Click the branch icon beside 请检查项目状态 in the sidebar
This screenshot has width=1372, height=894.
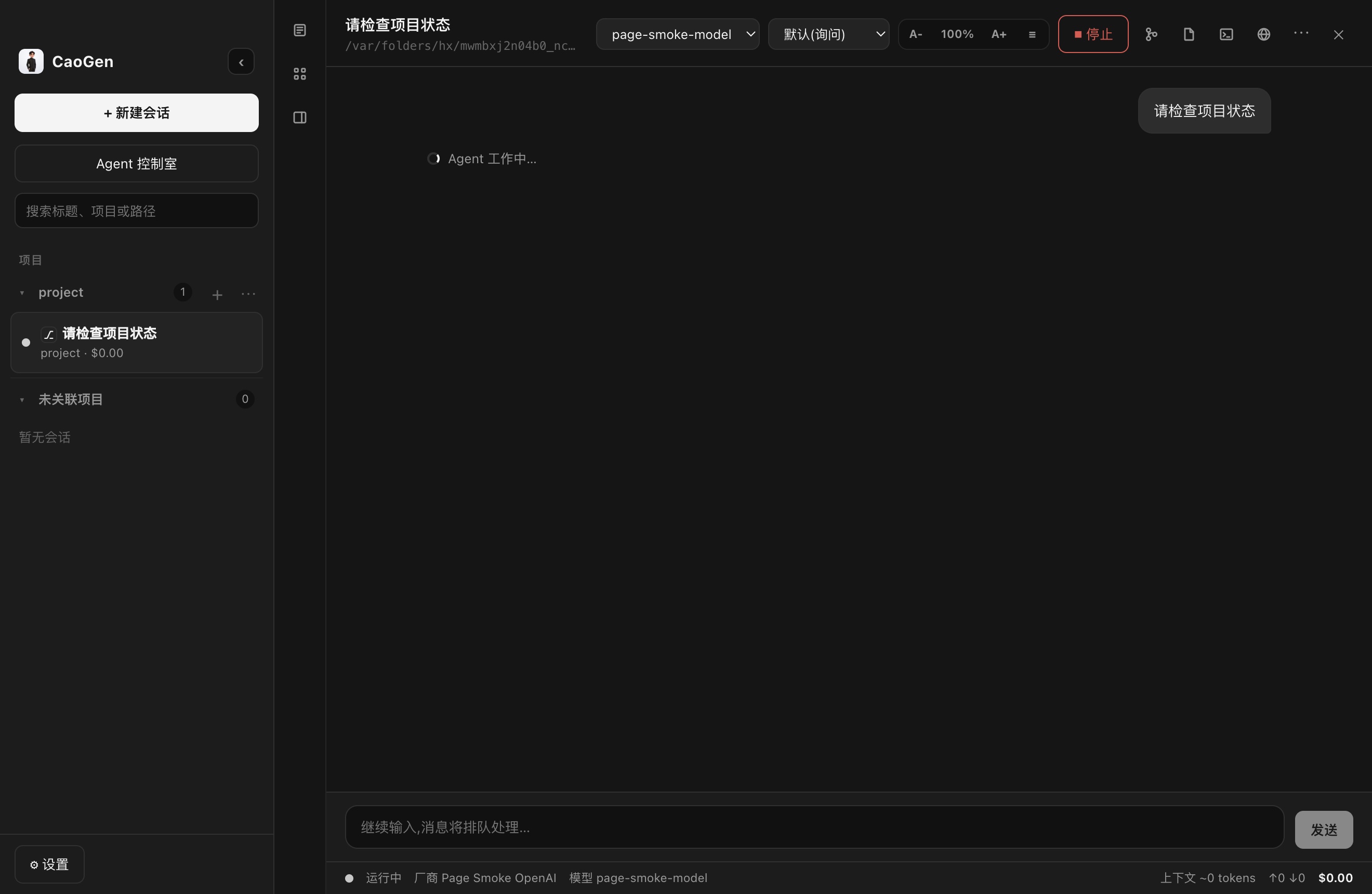[49, 334]
